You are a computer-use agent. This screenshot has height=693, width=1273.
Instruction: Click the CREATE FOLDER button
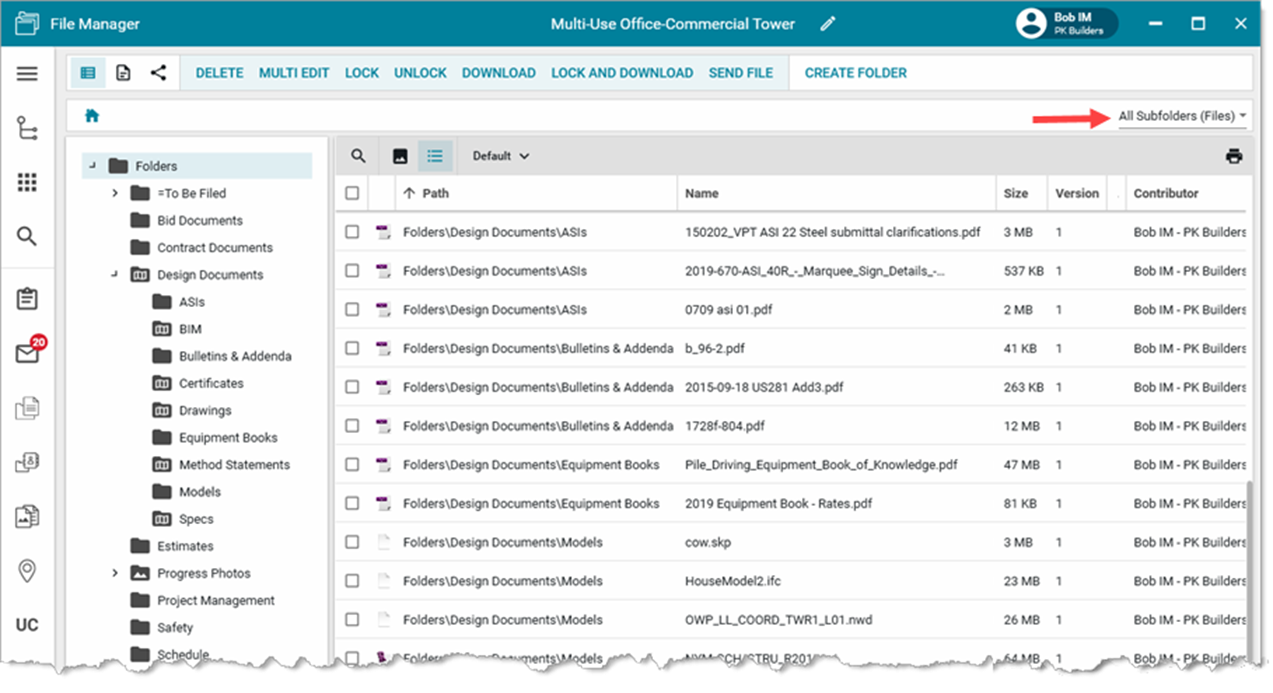(x=855, y=73)
